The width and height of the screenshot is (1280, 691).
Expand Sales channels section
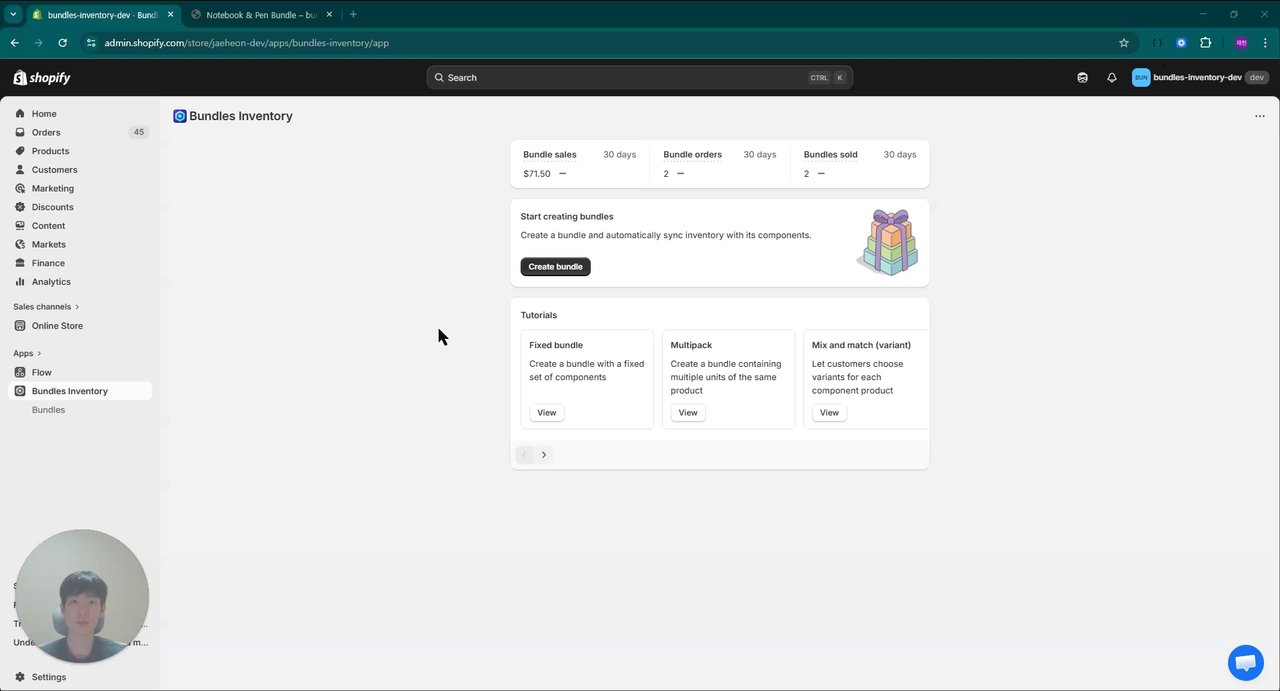46,307
